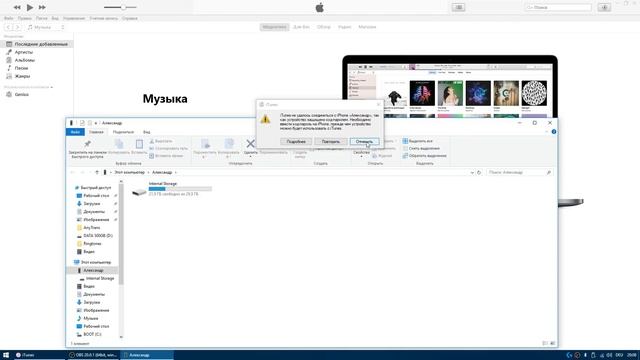The height and width of the screenshot is (360, 640).
Task: Open the Файл tab in Explorer
Action: coord(75,132)
